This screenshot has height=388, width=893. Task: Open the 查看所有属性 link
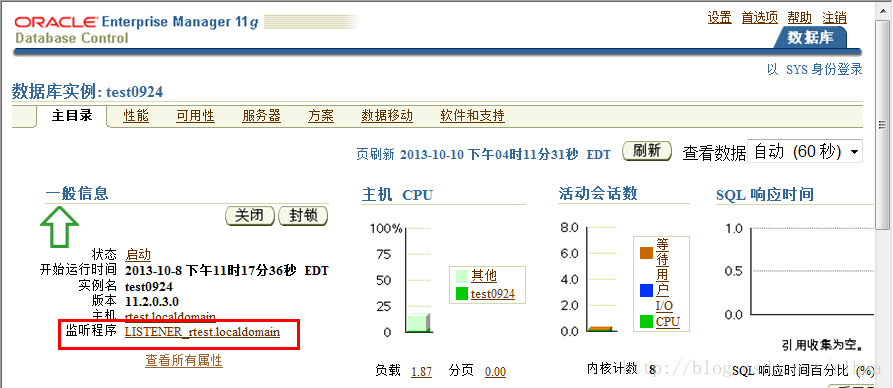184,360
